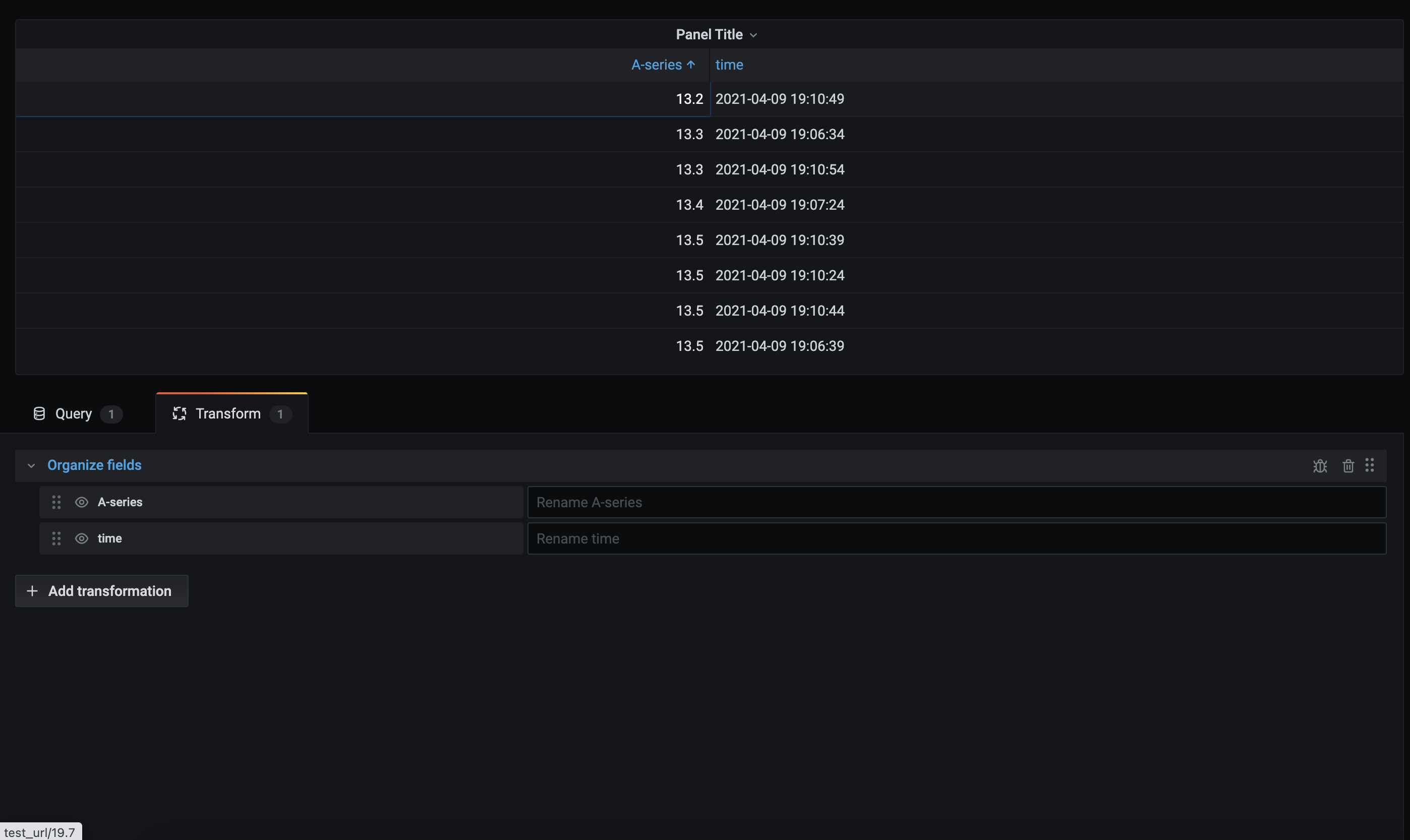Focus the Rename A-series input
The image size is (1410, 840).
[x=957, y=502]
